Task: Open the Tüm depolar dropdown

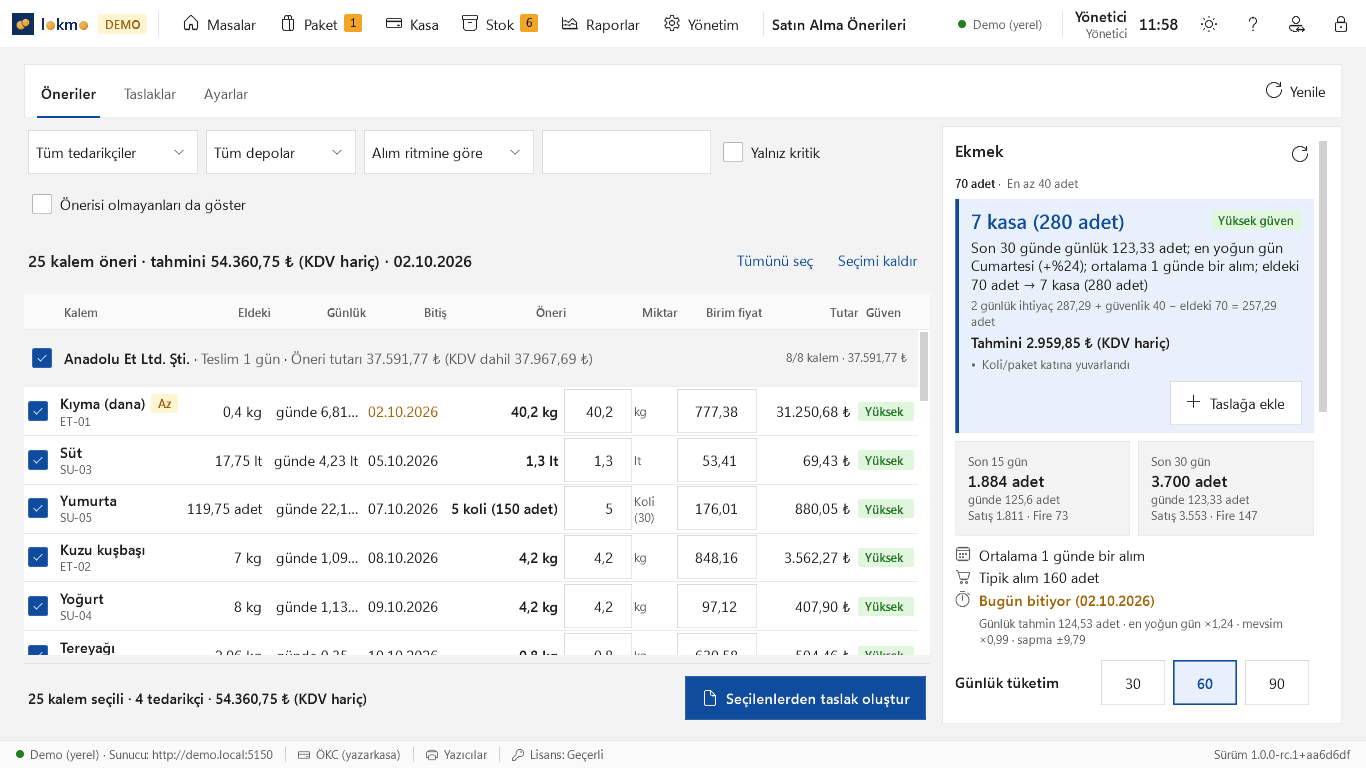Action: (281, 152)
